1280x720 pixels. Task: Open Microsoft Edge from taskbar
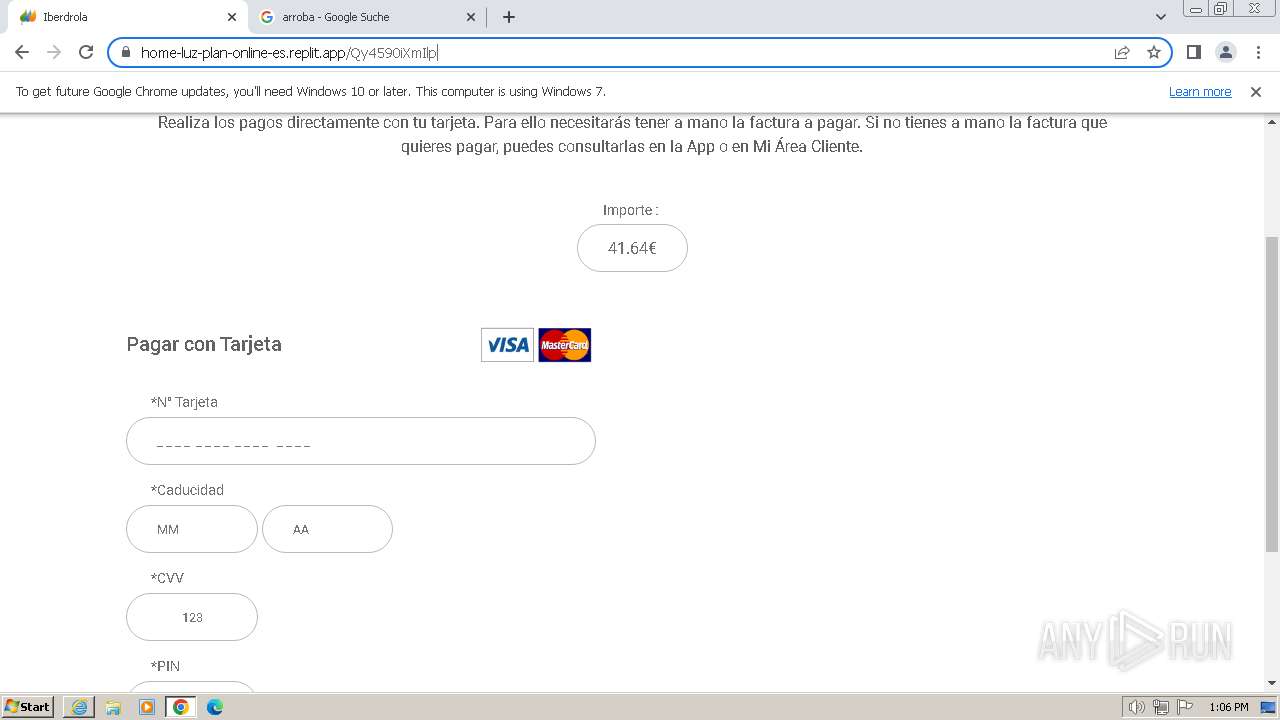click(215, 707)
